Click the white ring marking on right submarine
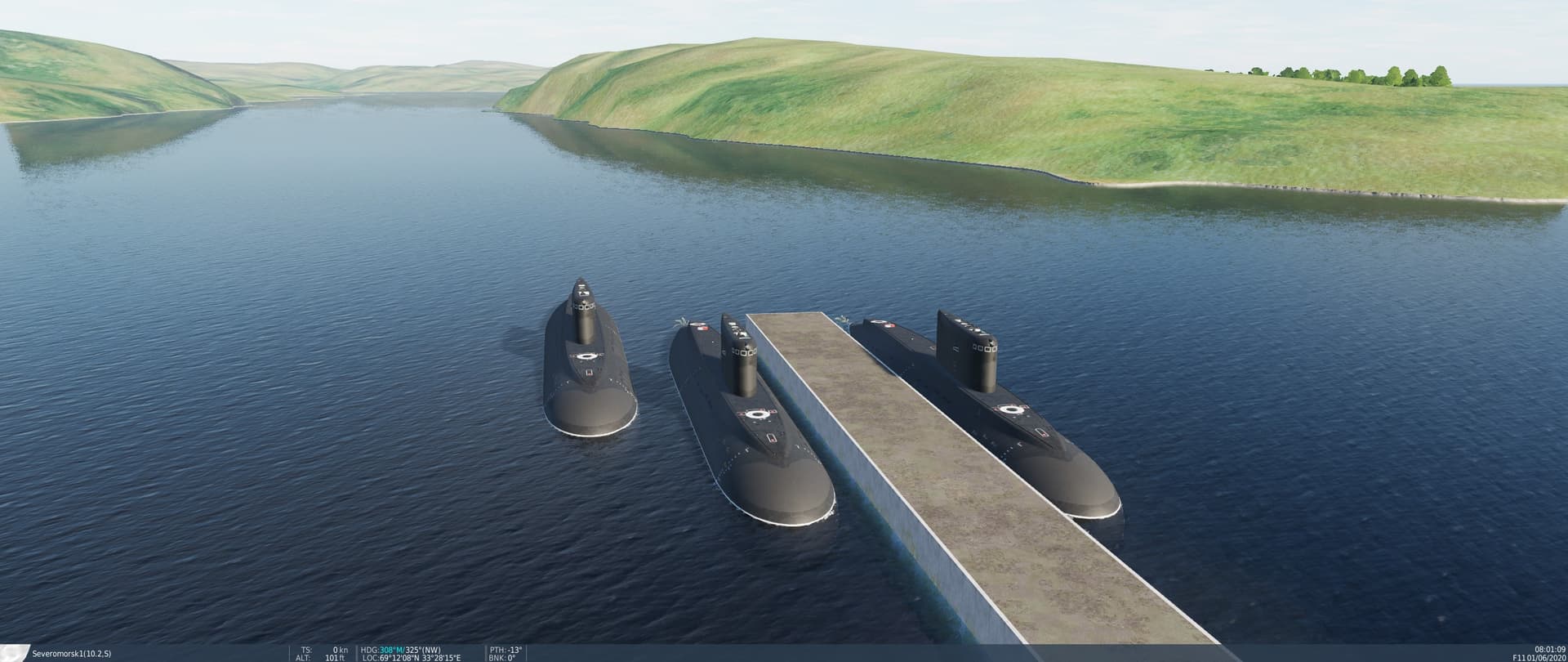Screen dimensions: 1568x662 pyautogui.click(x=1011, y=409)
